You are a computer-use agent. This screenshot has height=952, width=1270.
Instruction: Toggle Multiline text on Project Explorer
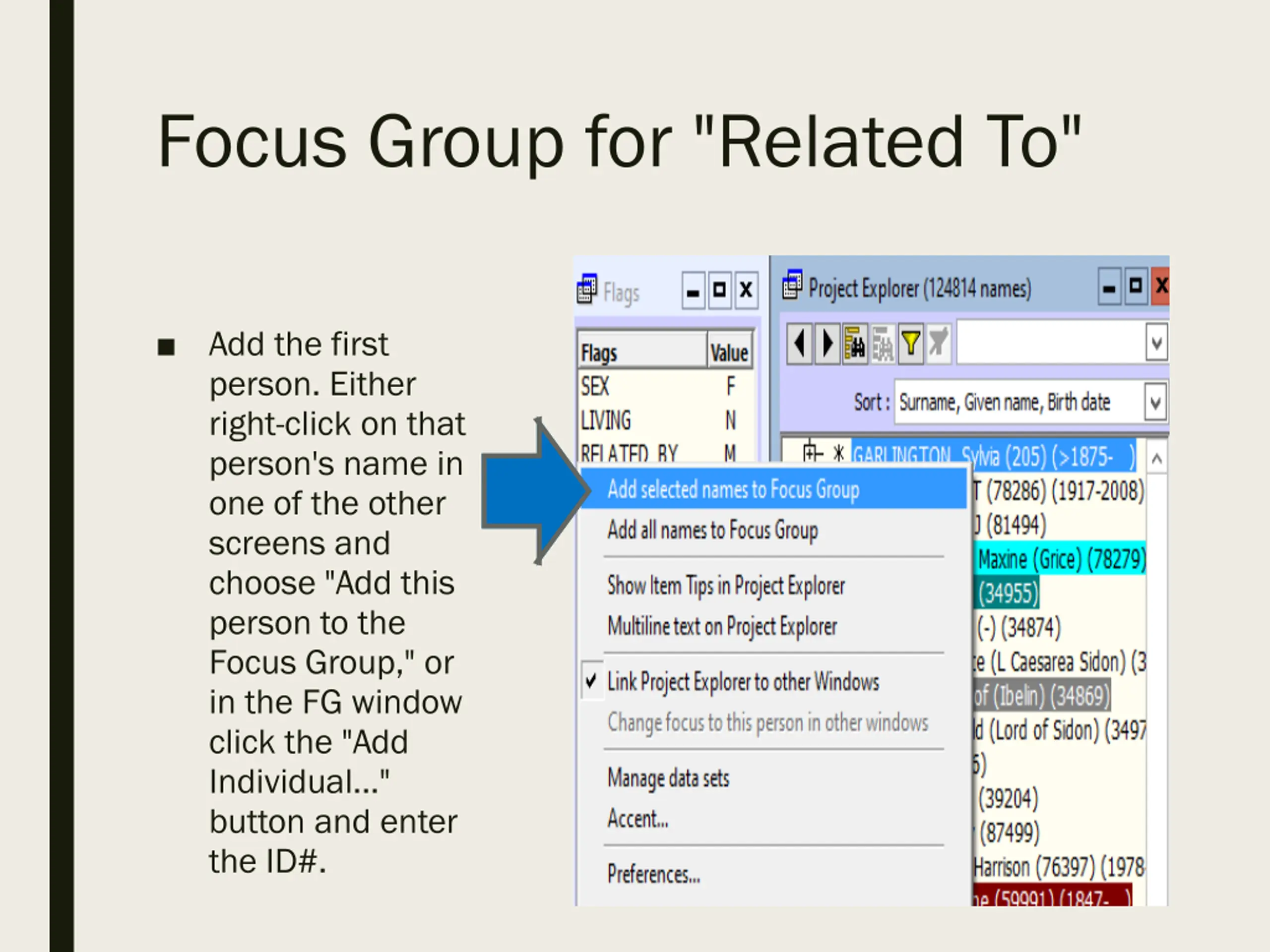(x=722, y=627)
